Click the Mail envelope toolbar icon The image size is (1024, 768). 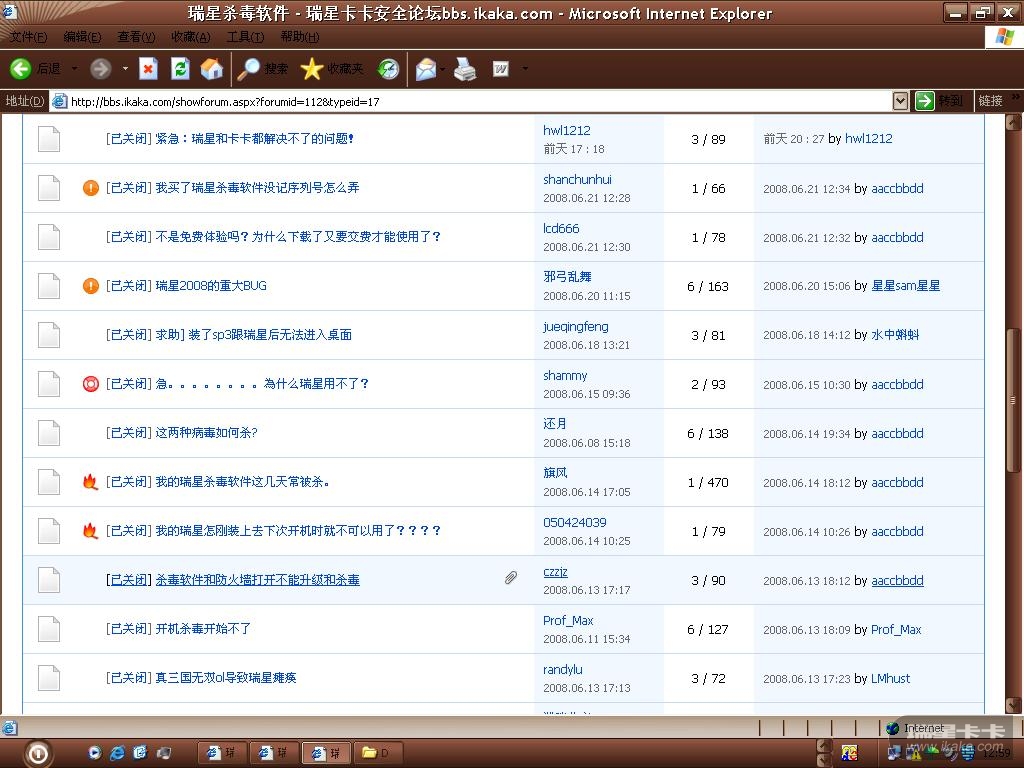point(425,69)
